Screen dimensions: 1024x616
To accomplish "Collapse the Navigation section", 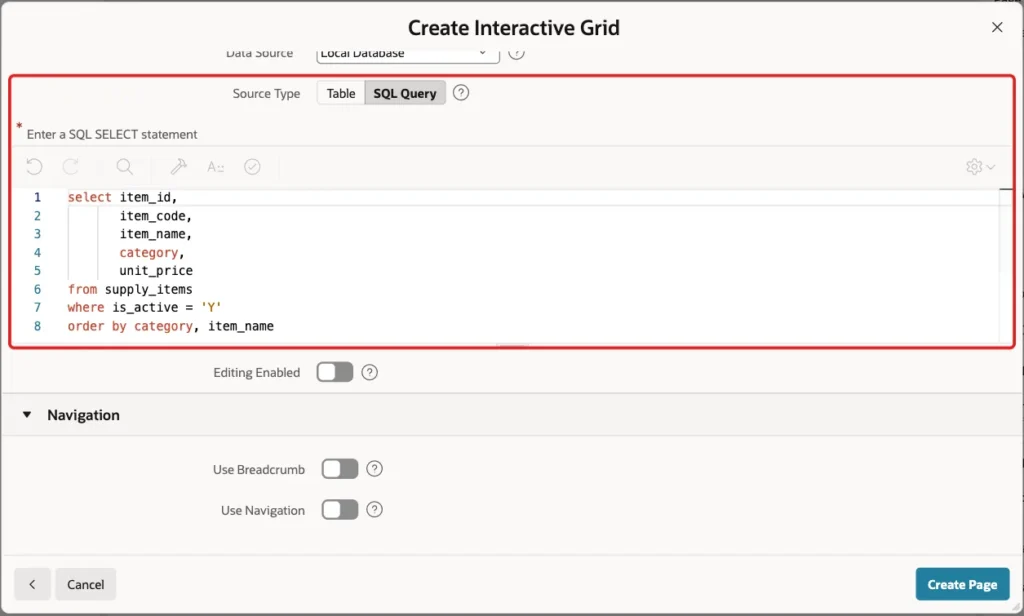I will [x=27, y=415].
